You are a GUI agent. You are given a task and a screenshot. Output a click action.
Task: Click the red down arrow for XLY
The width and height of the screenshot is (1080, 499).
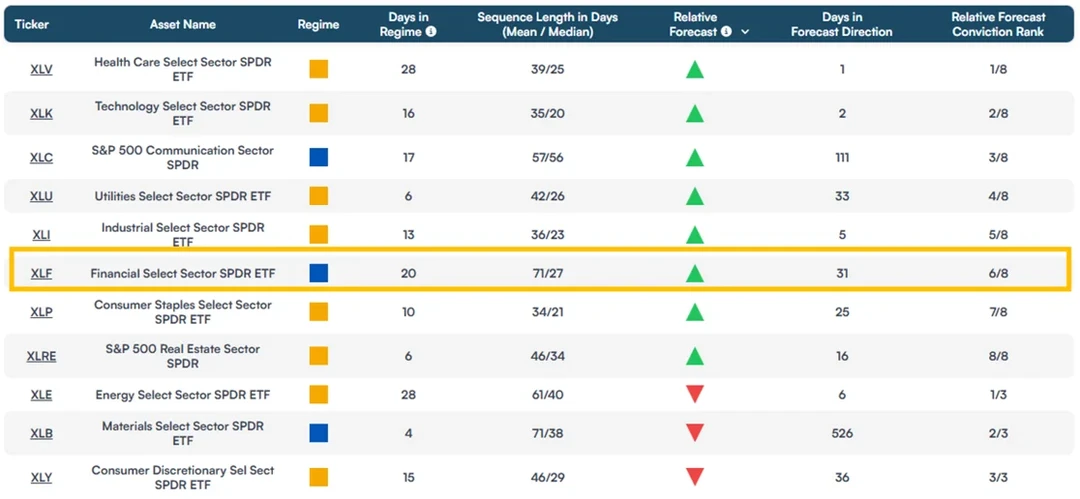pos(695,477)
